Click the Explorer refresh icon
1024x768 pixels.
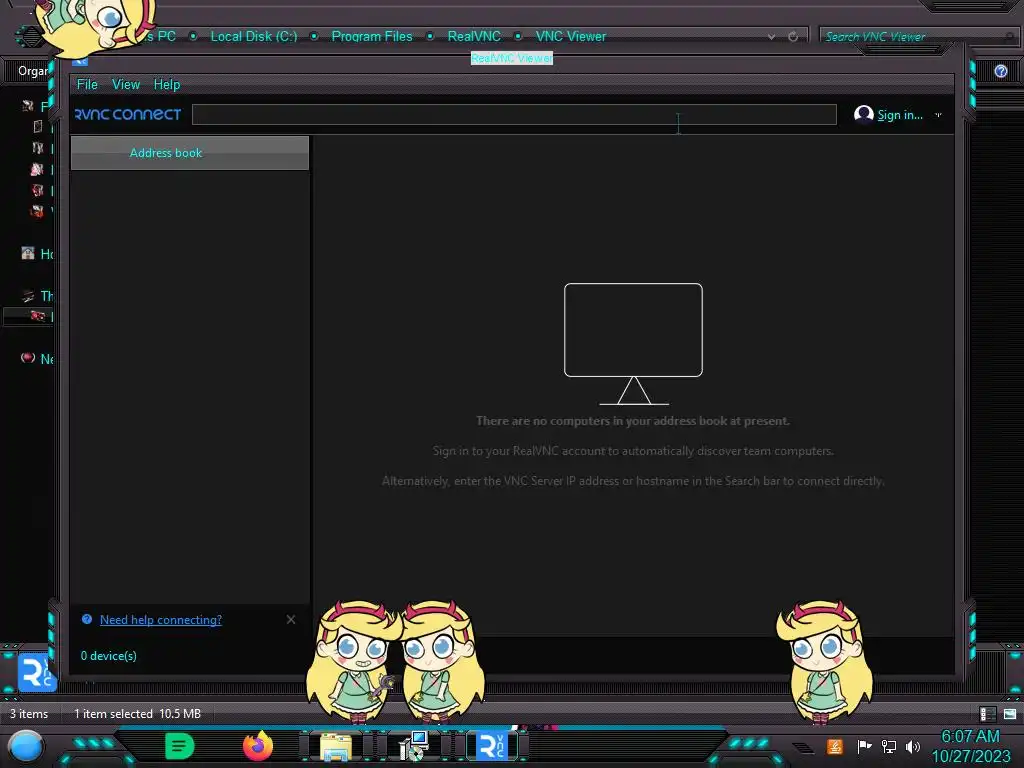point(793,37)
